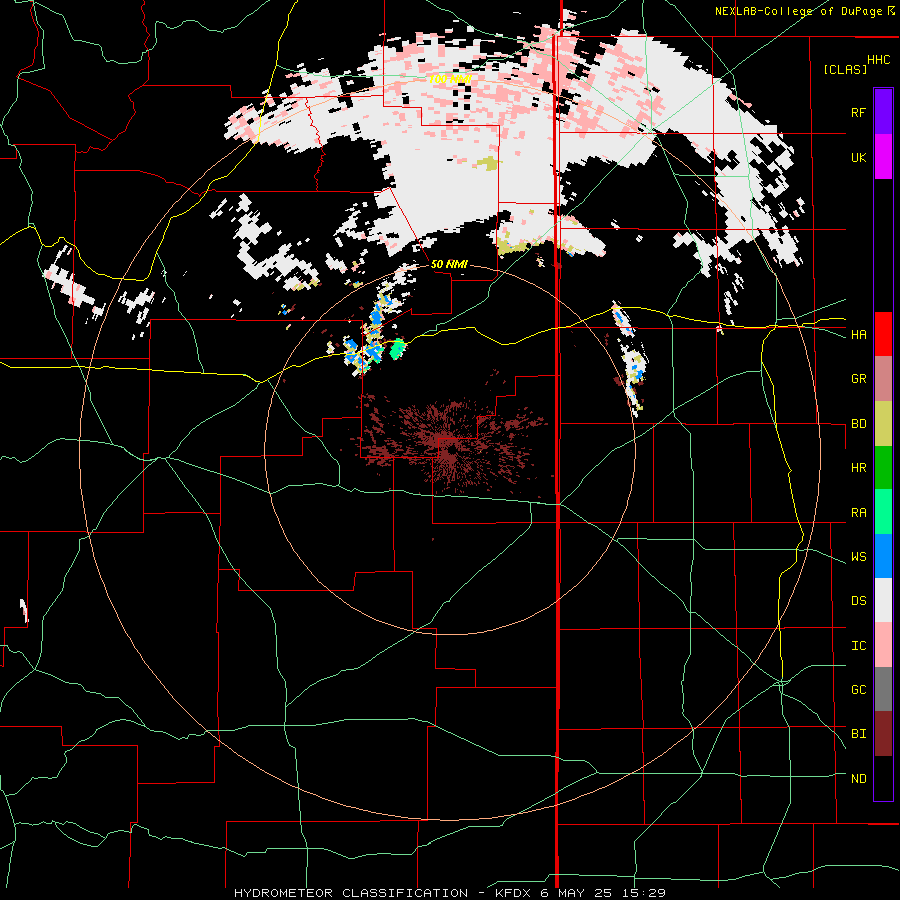Image resolution: width=900 pixels, height=900 pixels.
Task: Click the "50 NMI" range ring label
Action: [x=449, y=265]
